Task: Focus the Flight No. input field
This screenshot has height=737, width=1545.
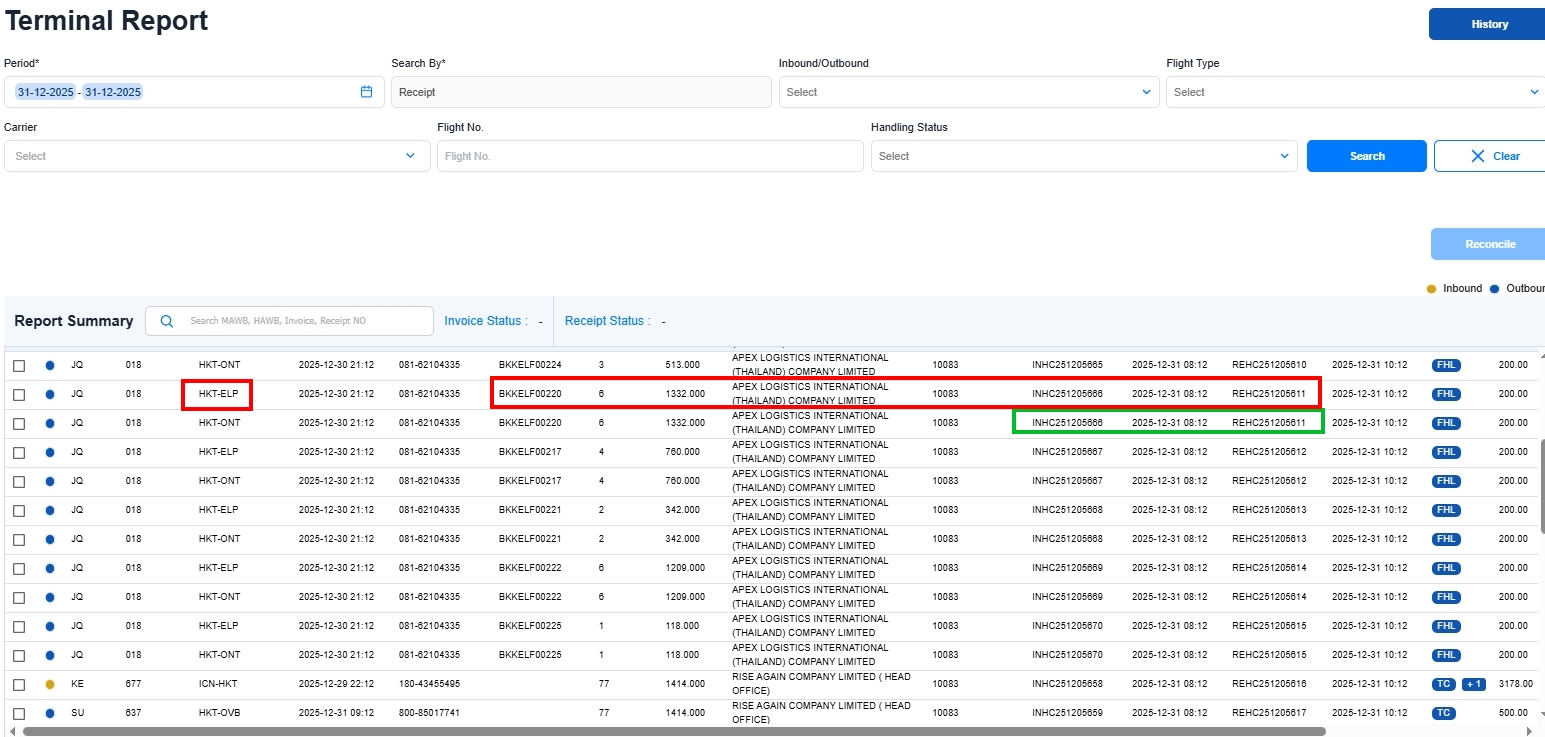Action: click(x=649, y=156)
